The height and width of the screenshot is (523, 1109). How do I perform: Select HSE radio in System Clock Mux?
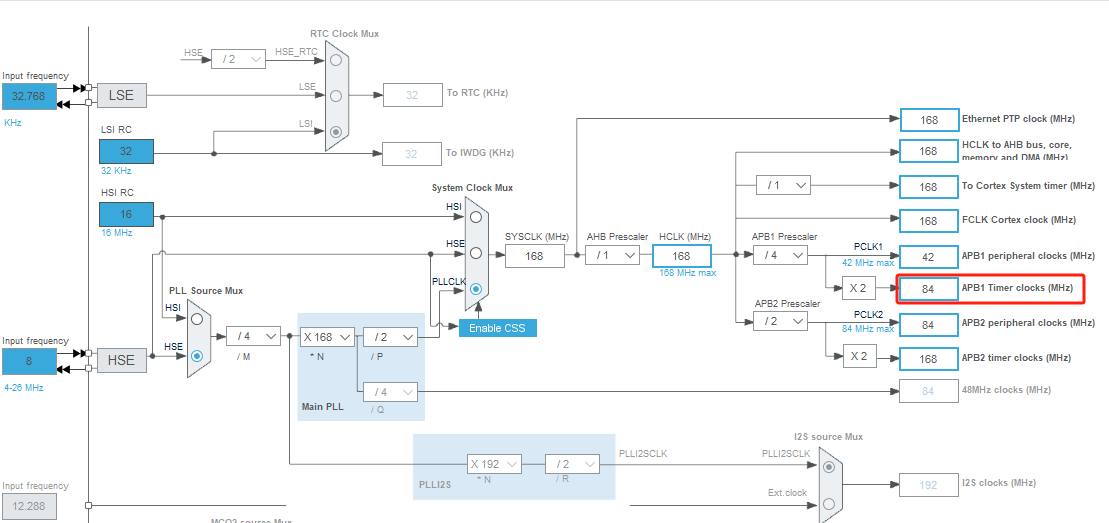pos(476,253)
